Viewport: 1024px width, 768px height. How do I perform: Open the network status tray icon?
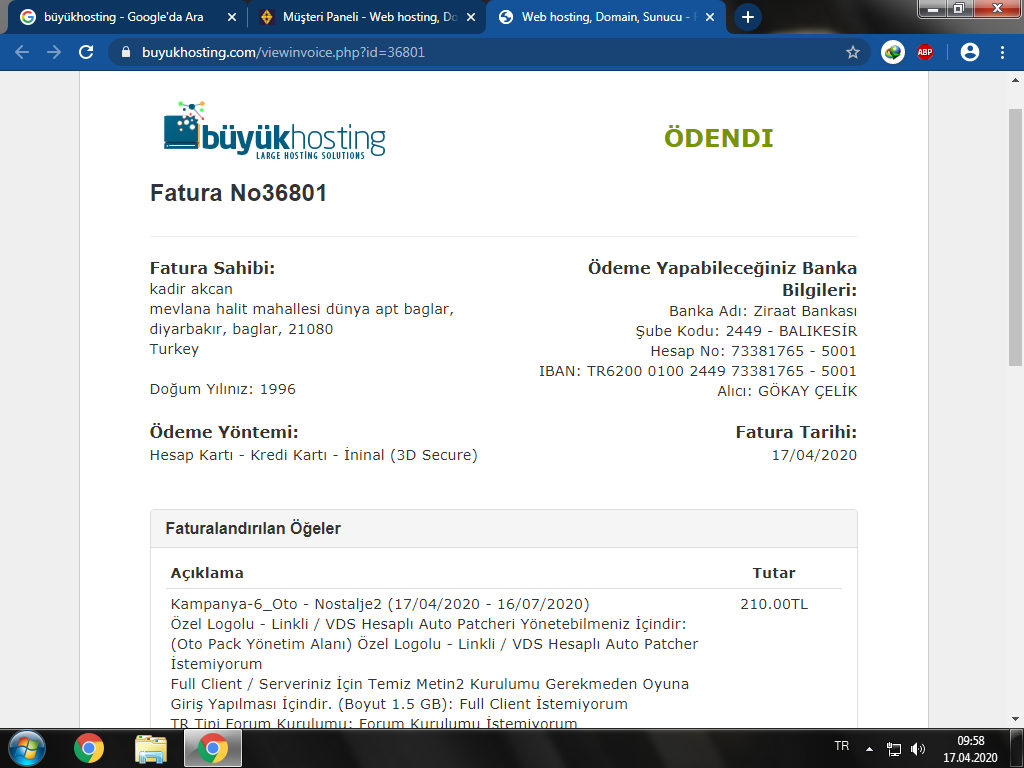pyautogui.click(x=893, y=748)
